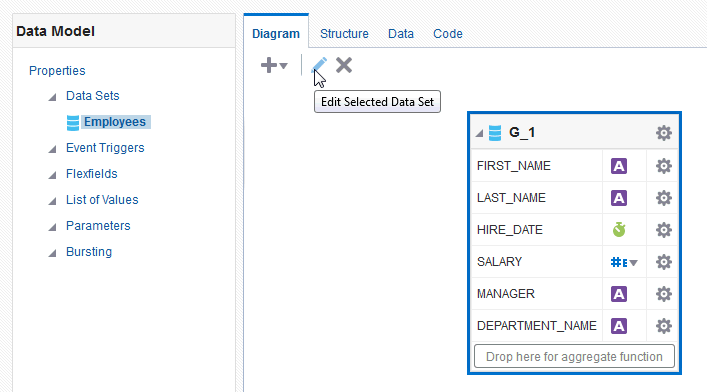707x392 pixels.
Task: Click HIRE_DATE date type icon
Action: point(619,230)
